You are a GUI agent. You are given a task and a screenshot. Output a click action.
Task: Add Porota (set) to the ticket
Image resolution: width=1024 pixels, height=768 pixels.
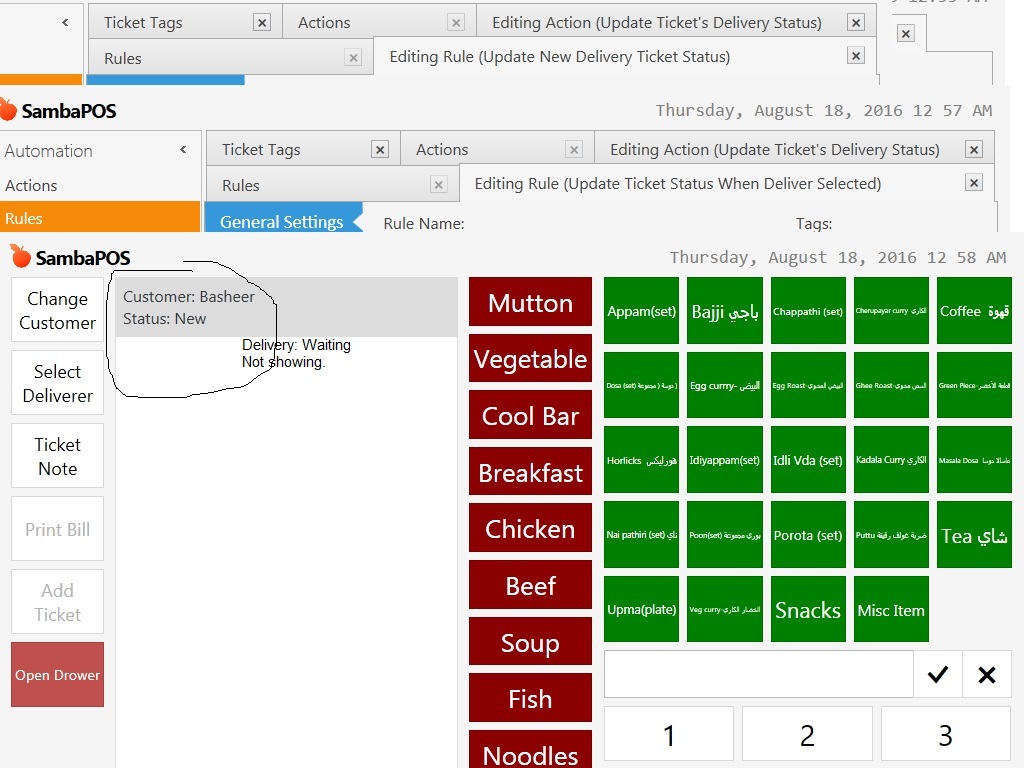pos(808,535)
